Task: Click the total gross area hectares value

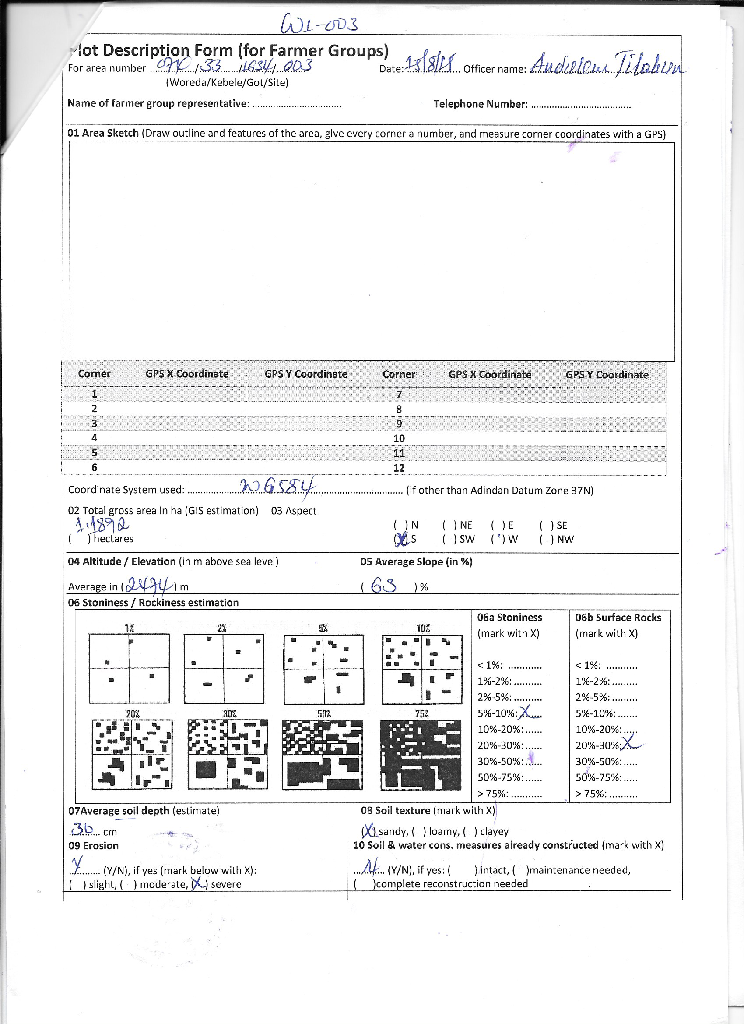Action: pos(101,525)
